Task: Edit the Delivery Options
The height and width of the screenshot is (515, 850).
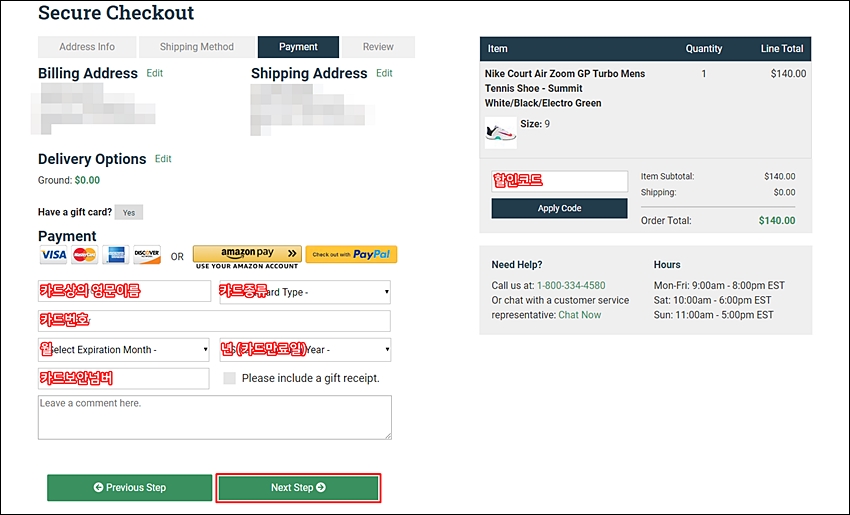Action: [163, 159]
